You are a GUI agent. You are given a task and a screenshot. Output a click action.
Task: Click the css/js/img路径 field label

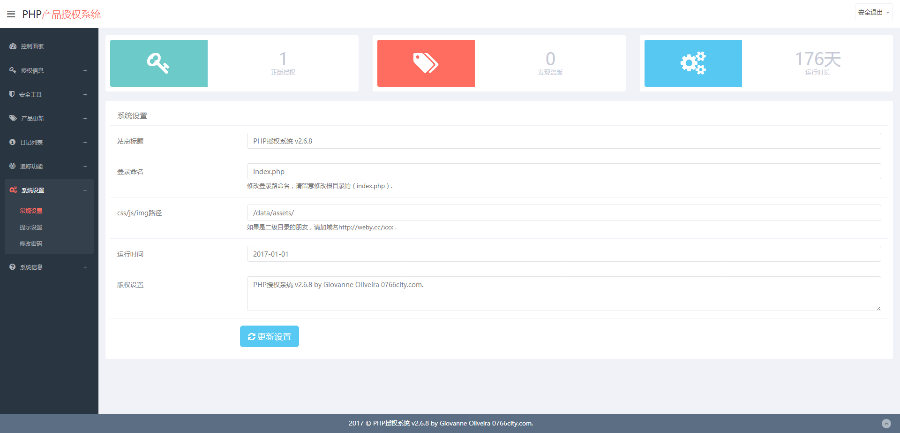(139, 213)
